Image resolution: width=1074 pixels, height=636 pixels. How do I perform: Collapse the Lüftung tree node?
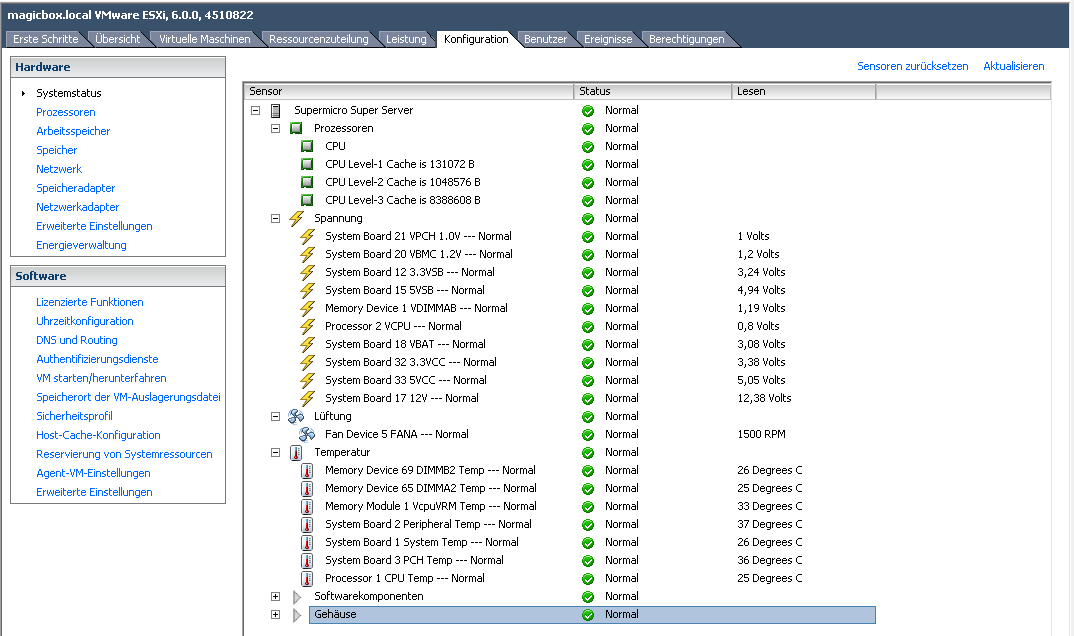pos(275,416)
